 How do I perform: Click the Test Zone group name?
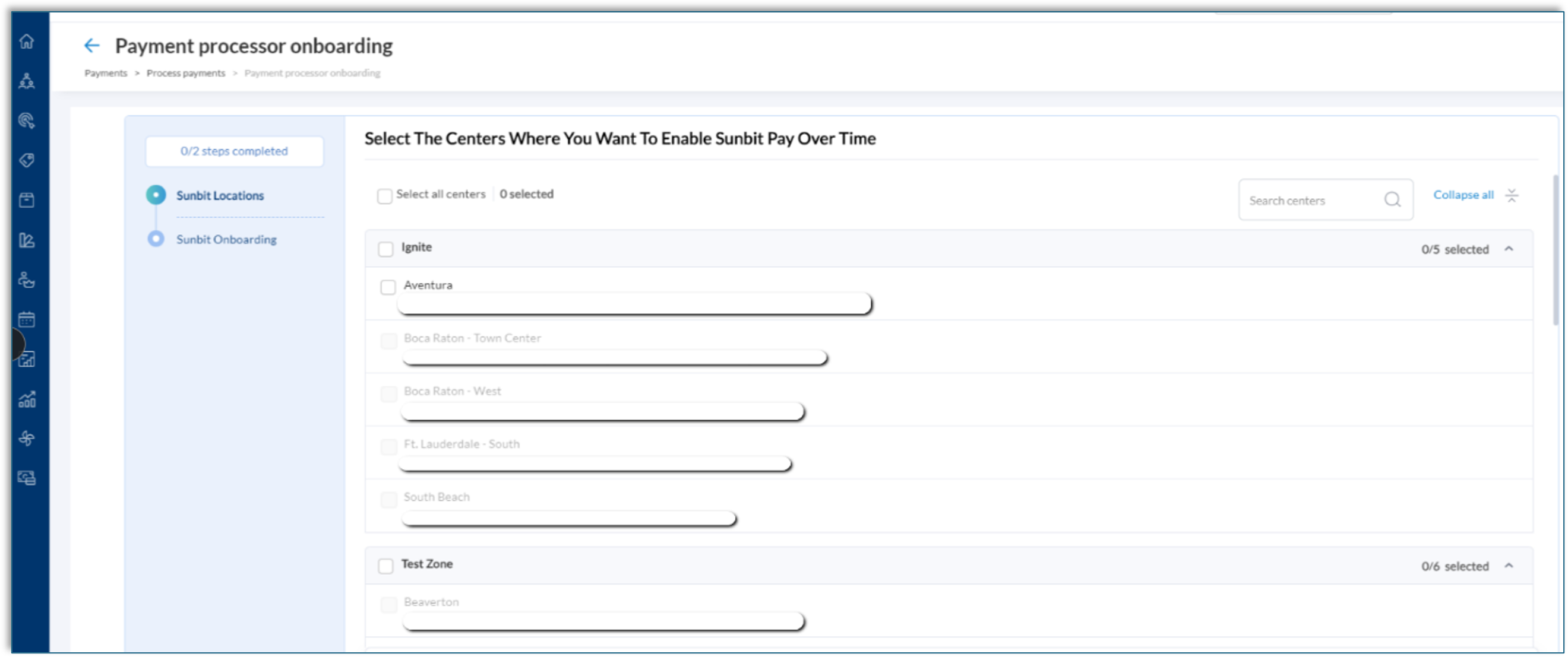[426, 564]
